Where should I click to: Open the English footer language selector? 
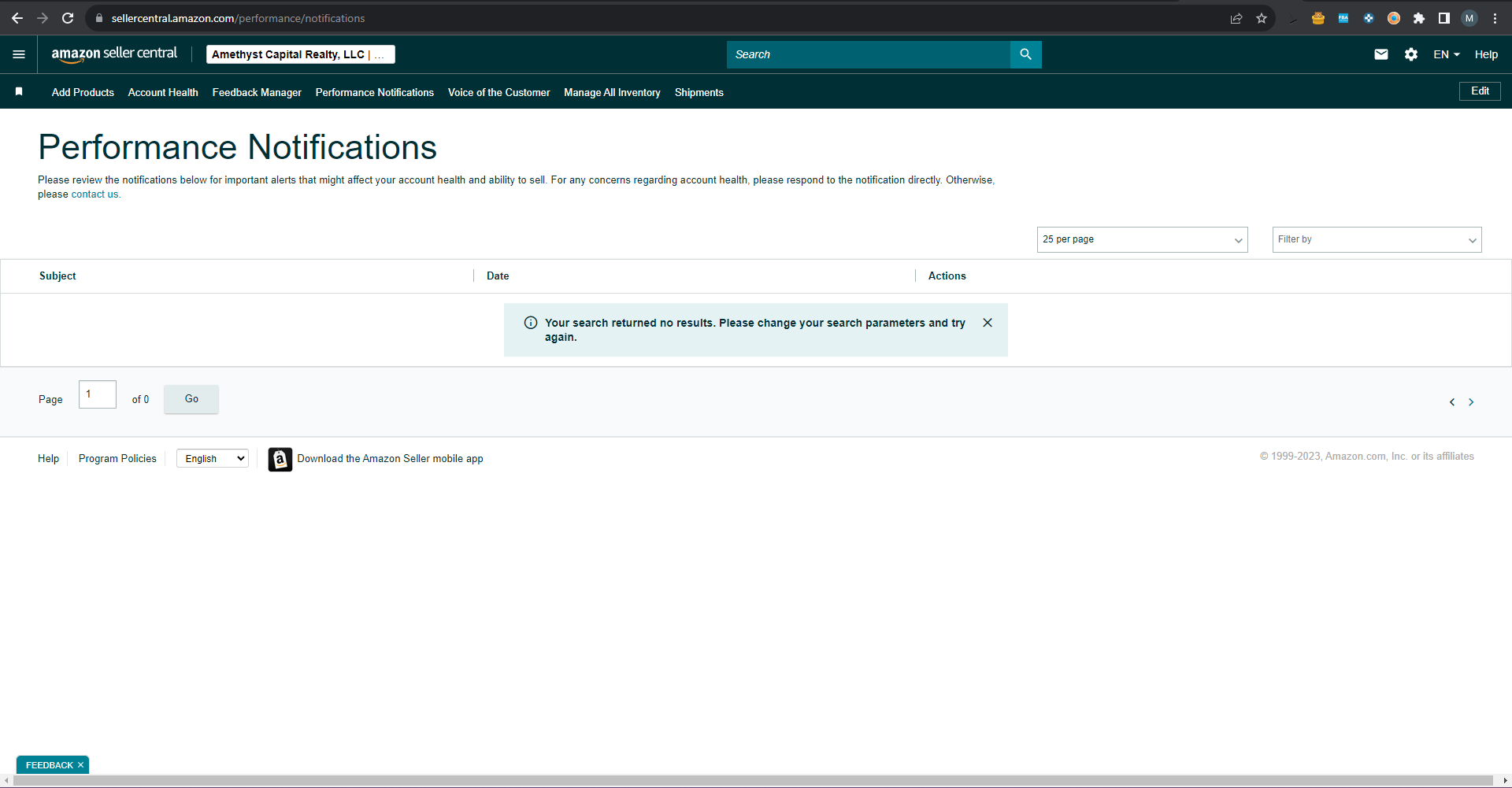pos(213,458)
